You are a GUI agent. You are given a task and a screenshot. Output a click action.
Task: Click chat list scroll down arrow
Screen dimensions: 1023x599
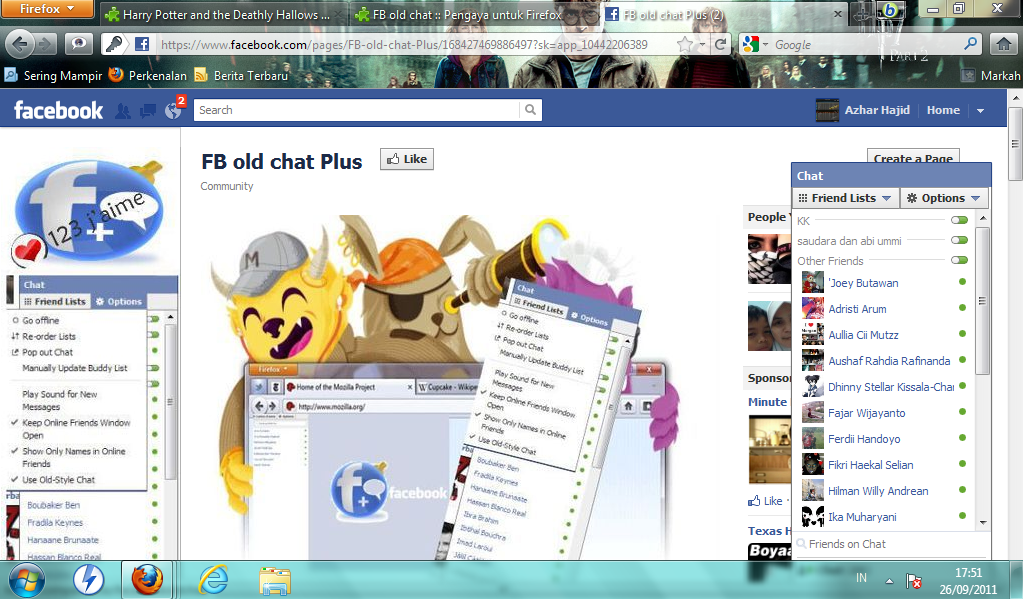click(983, 523)
